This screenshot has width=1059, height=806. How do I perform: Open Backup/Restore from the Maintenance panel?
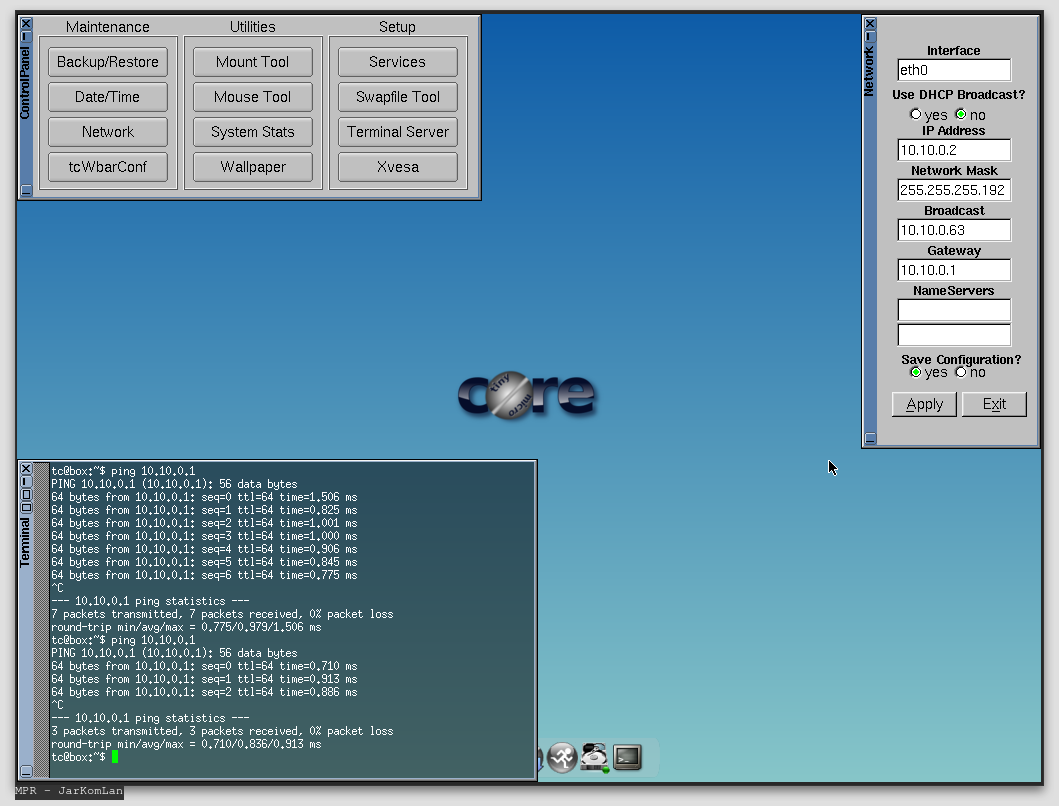click(x=108, y=62)
